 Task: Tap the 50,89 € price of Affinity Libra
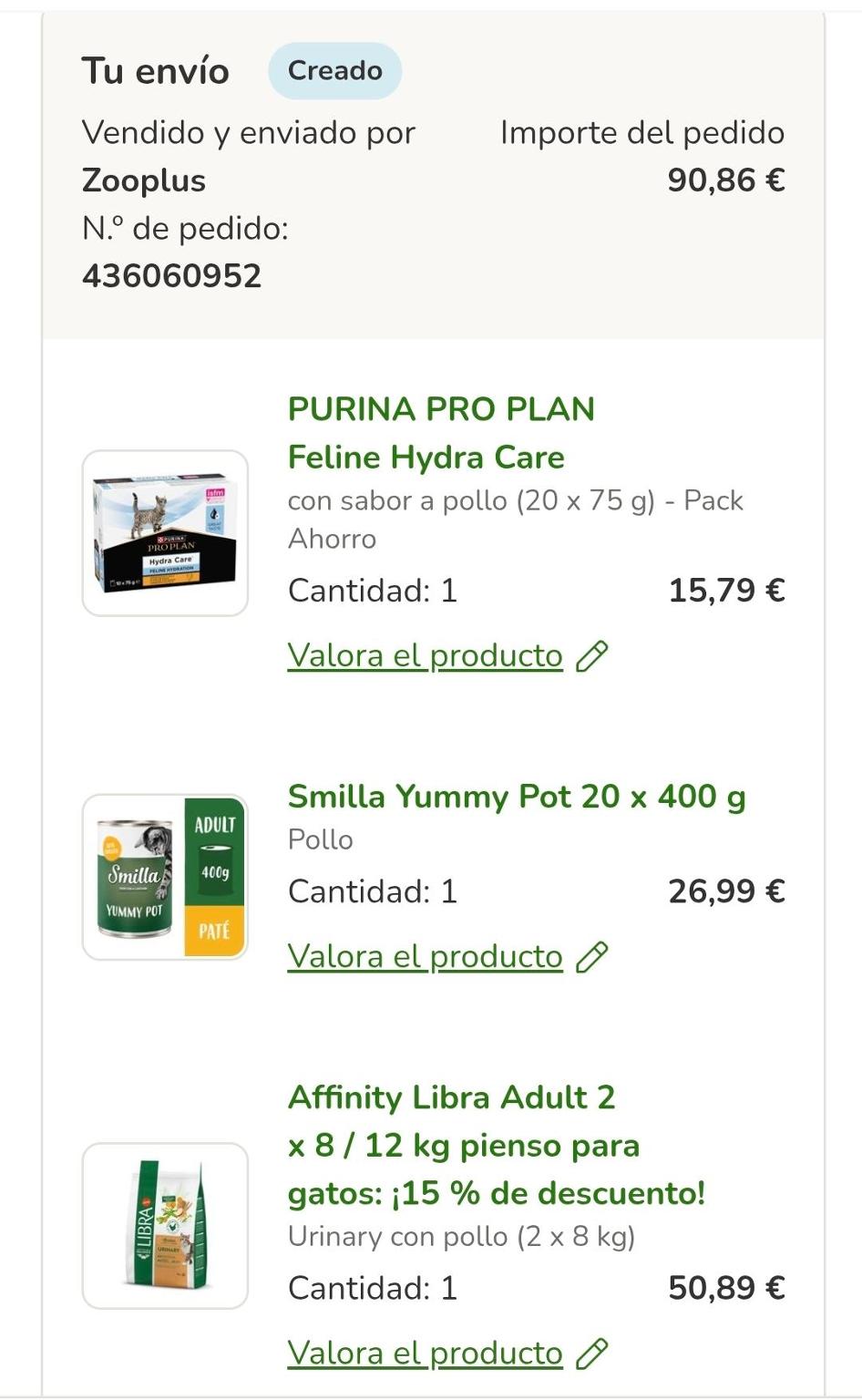[x=726, y=1288]
